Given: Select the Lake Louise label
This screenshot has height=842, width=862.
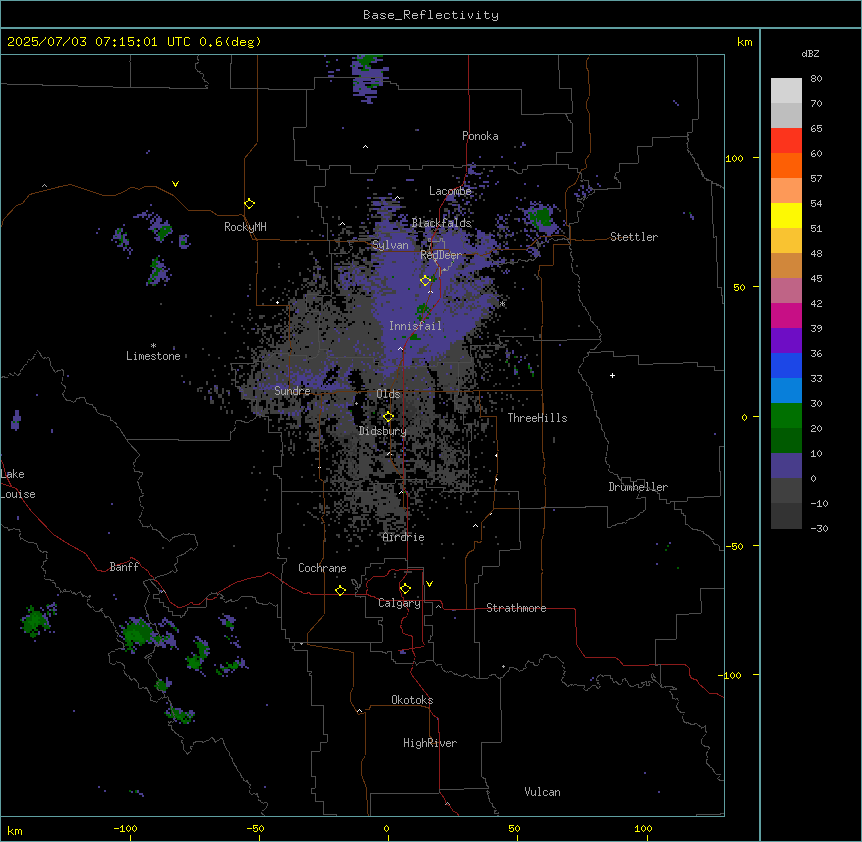Looking at the screenshot, I should 18,484.
